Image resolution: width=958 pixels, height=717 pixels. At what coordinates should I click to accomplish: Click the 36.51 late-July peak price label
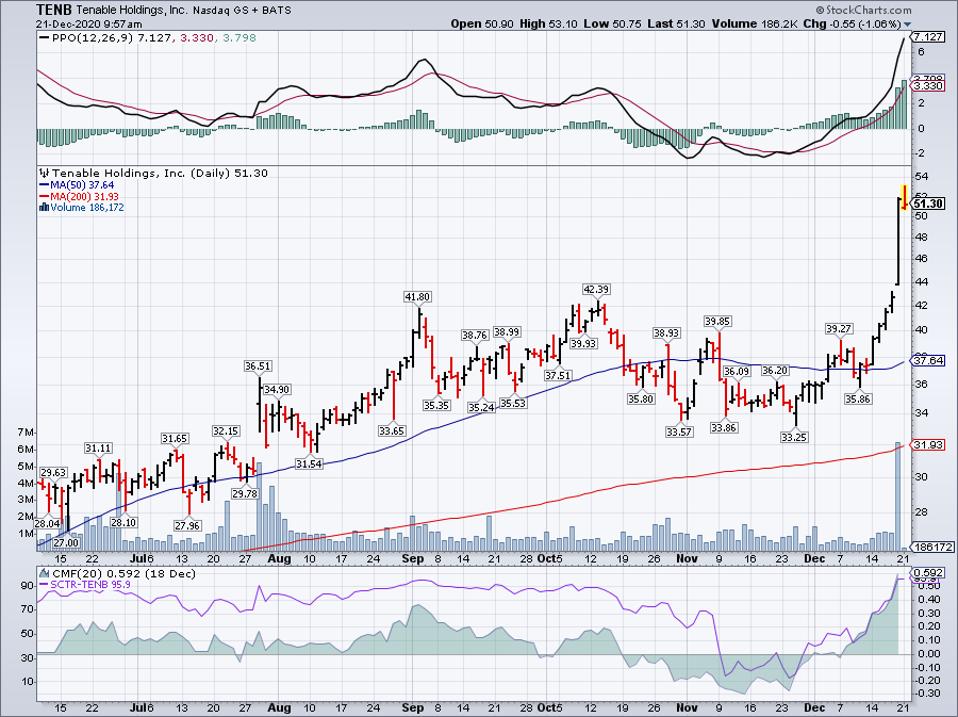tap(258, 366)
